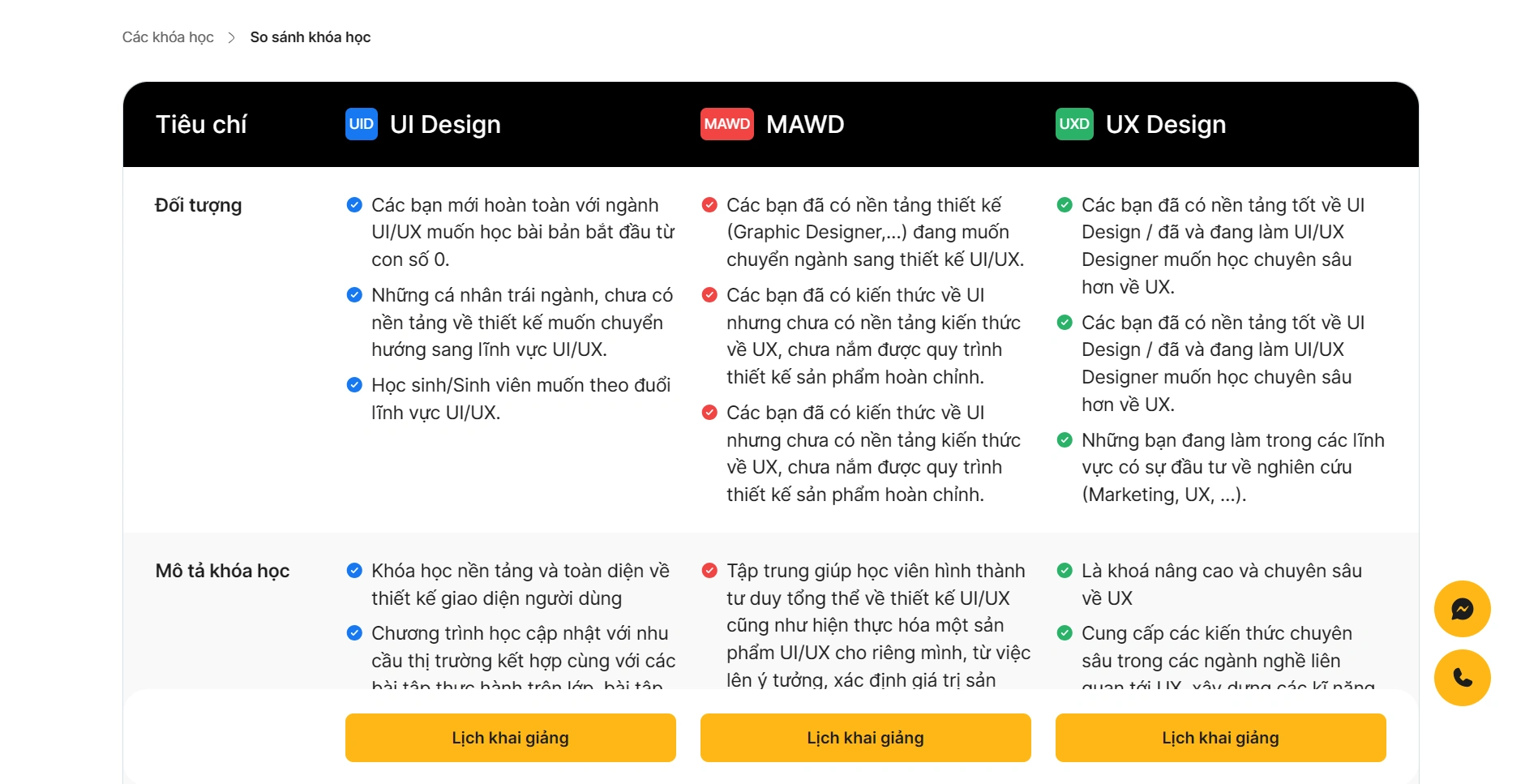Open Lịch khai giảng for UI Design
Viewport: 1538px width, 784px height.
point(511,738)
